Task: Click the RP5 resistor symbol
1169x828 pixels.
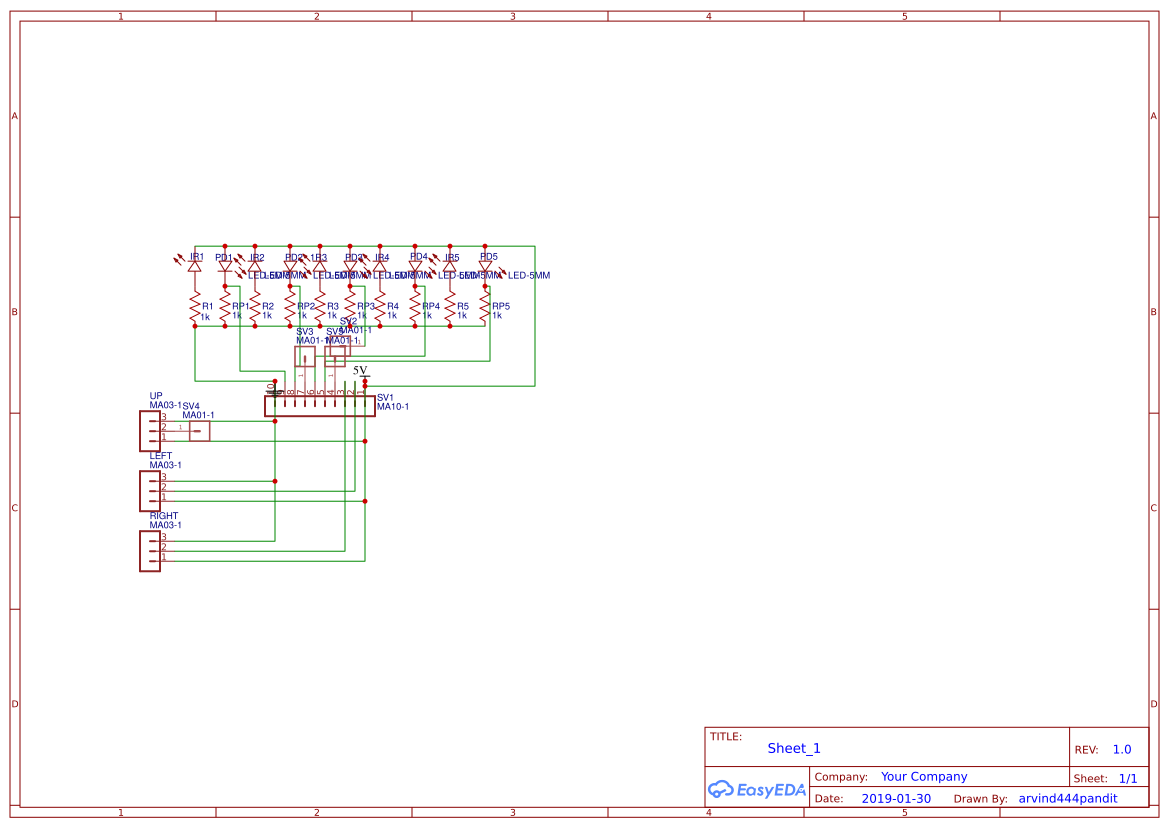Action: click(x=484, y=306)
